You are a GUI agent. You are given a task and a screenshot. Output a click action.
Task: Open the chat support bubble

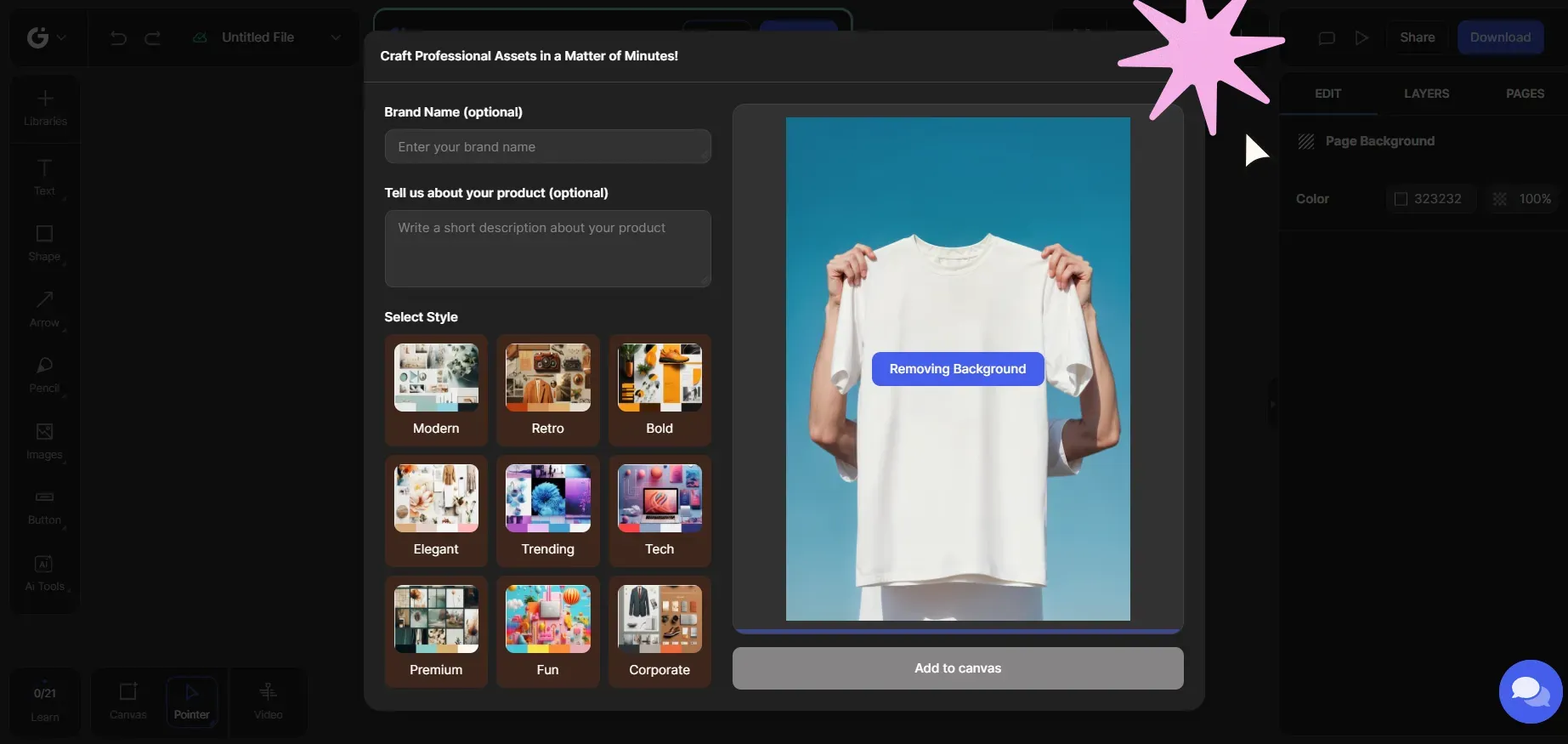click(x=1531, y=692)
